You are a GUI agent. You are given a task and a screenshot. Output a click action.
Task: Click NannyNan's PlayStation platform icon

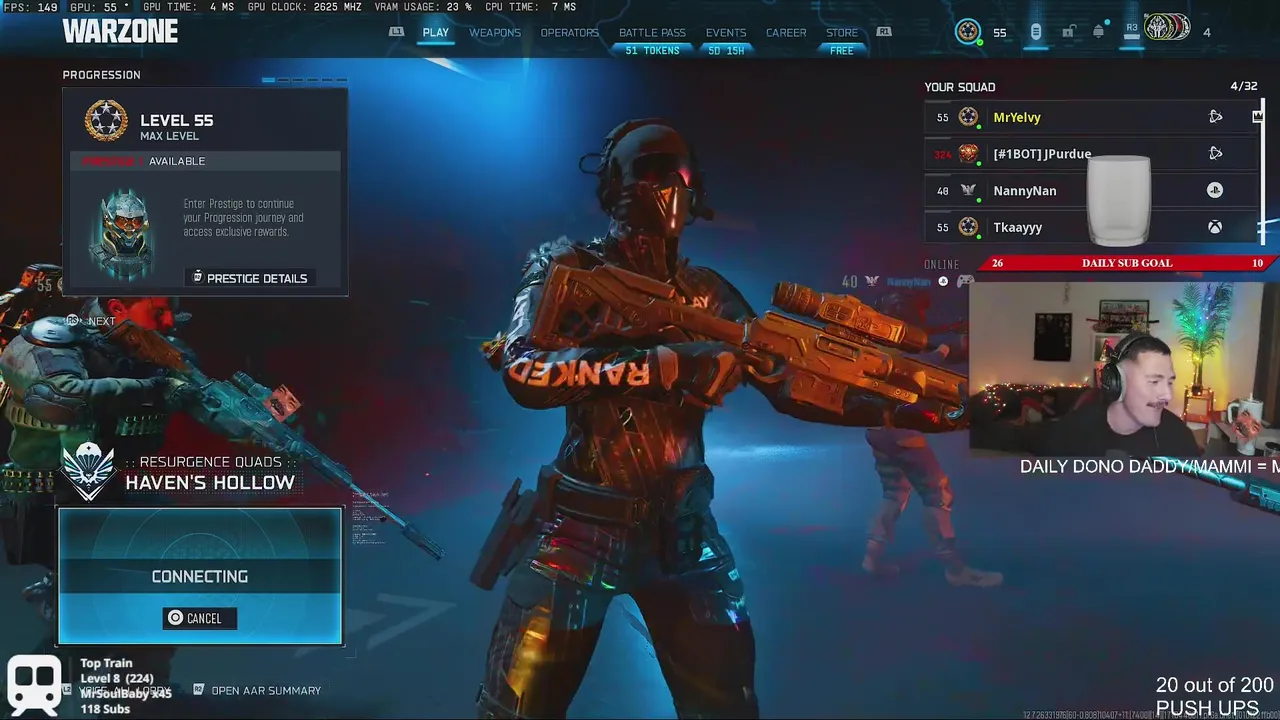point(1214,190)
